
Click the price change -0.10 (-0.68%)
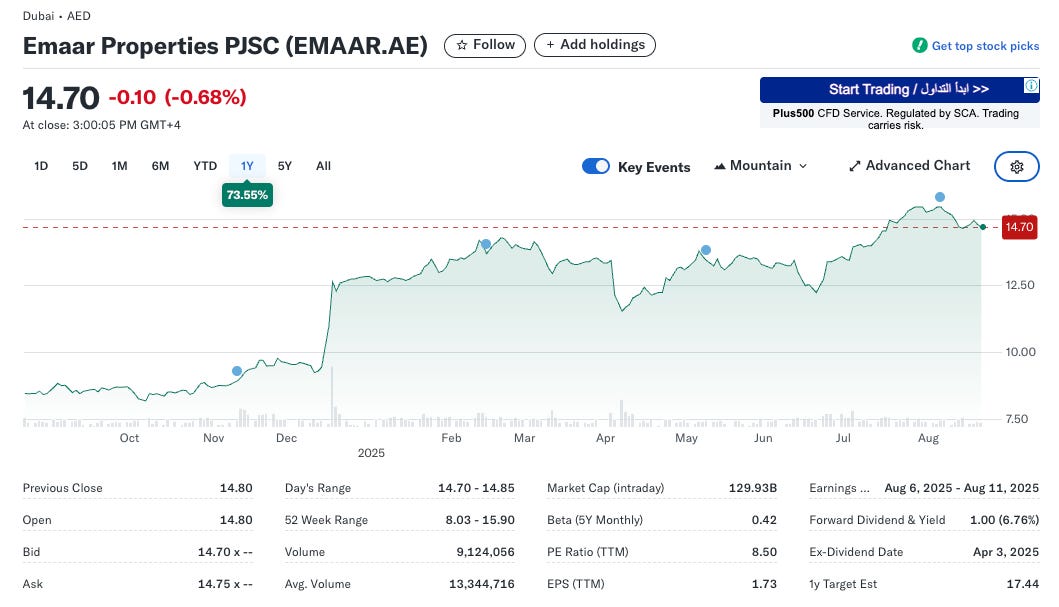click(x=178, y=97)
